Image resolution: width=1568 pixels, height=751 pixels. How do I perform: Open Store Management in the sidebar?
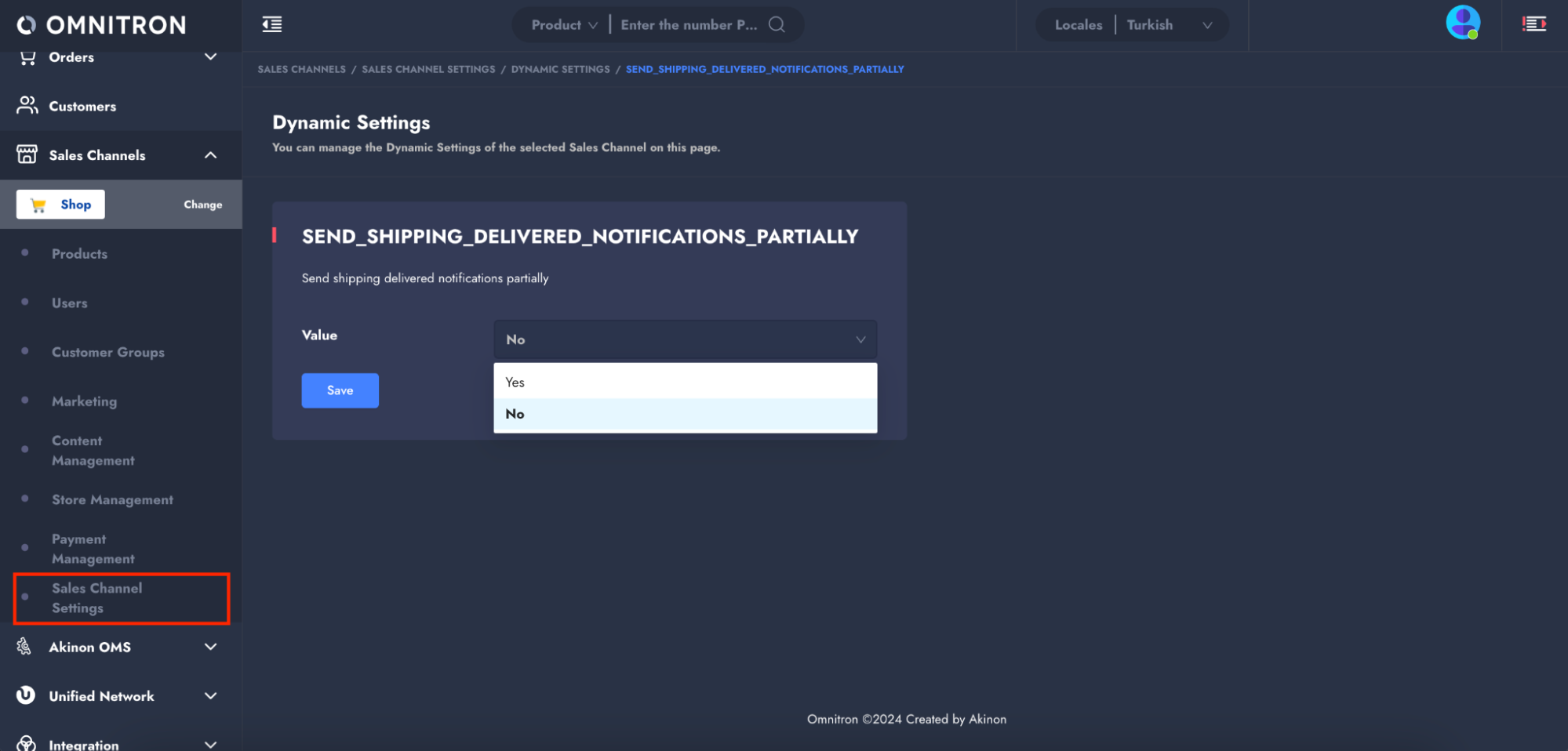click(x=112, y=500)
